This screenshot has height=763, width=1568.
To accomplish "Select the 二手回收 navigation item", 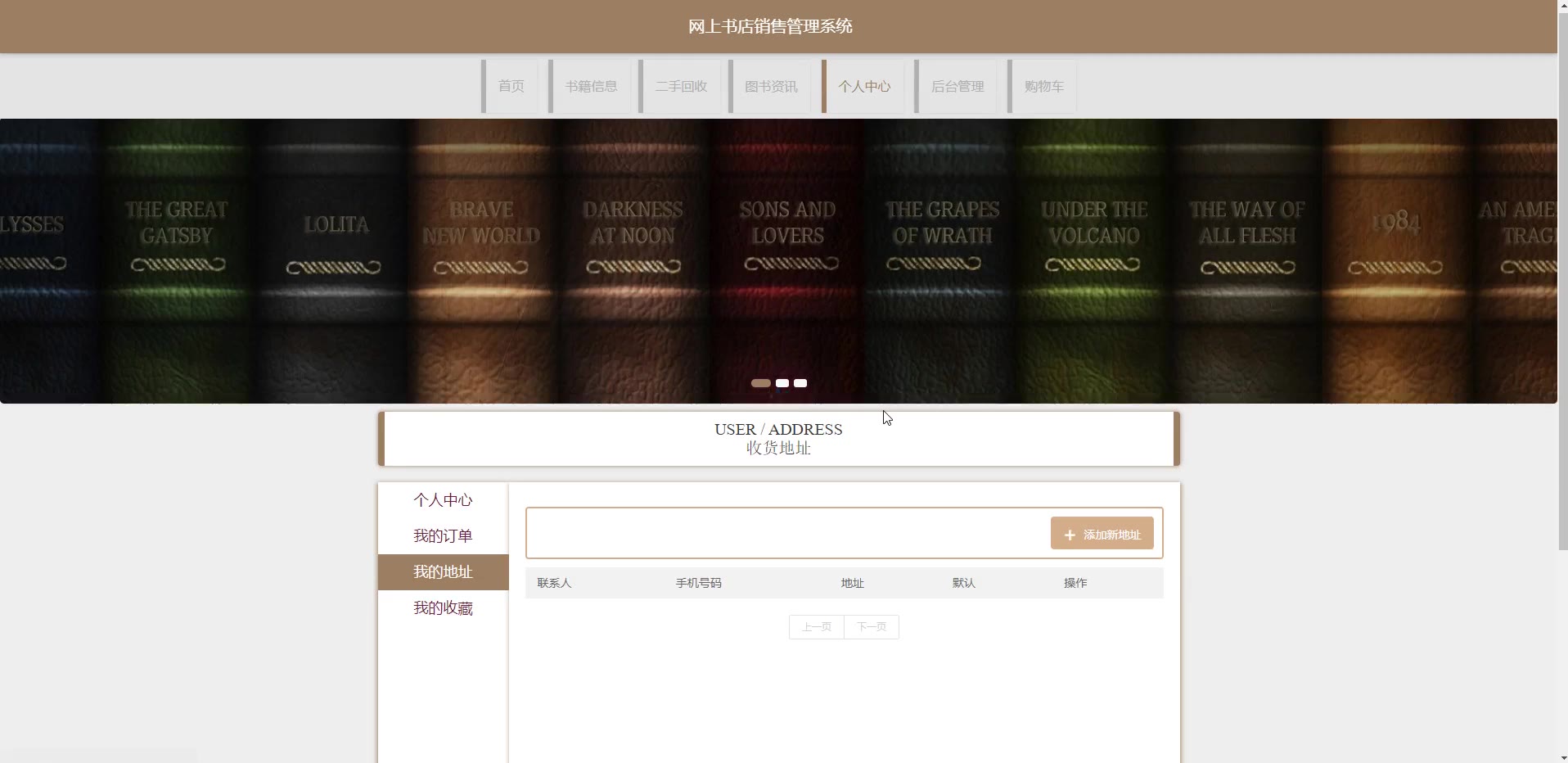I will click(680, 86).
